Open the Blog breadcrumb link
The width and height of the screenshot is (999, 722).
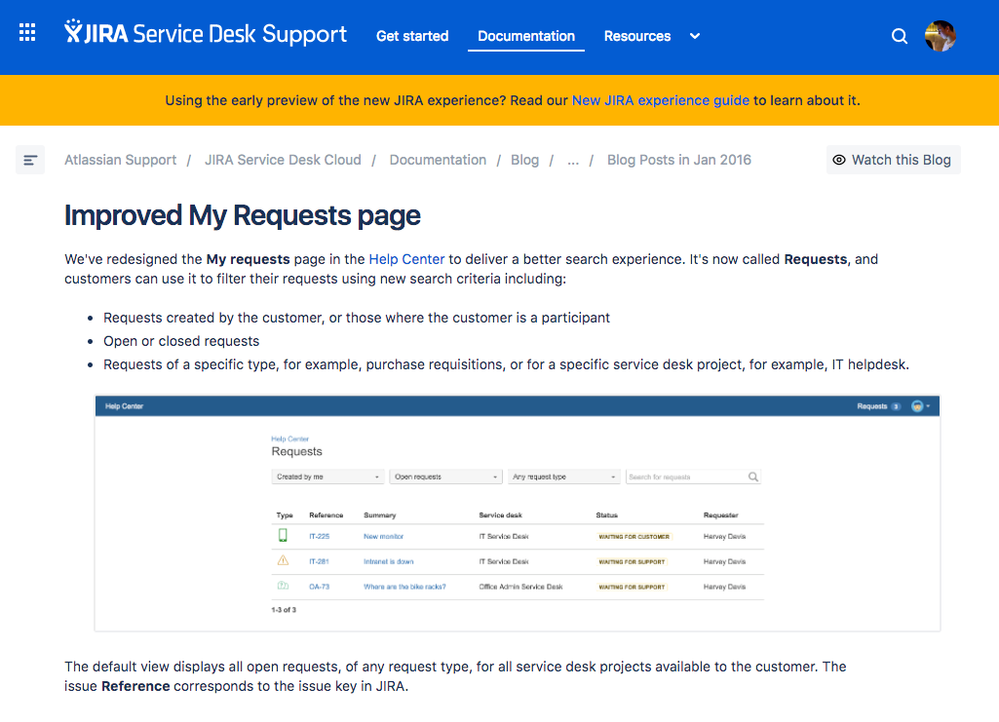pyautogui.click(x=525, y=160)
